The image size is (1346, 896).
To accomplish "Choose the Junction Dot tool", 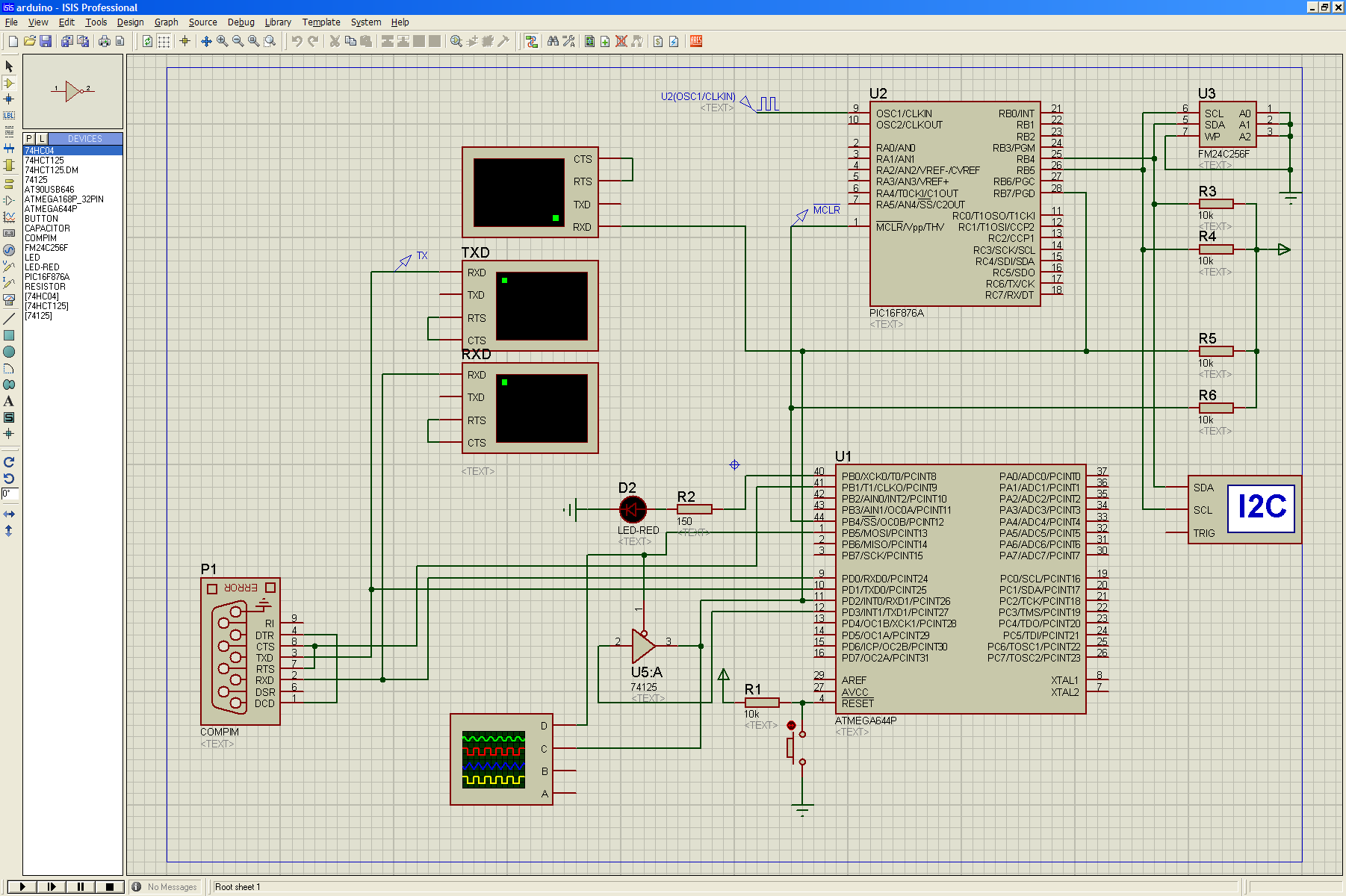I will tap(9, 99).
